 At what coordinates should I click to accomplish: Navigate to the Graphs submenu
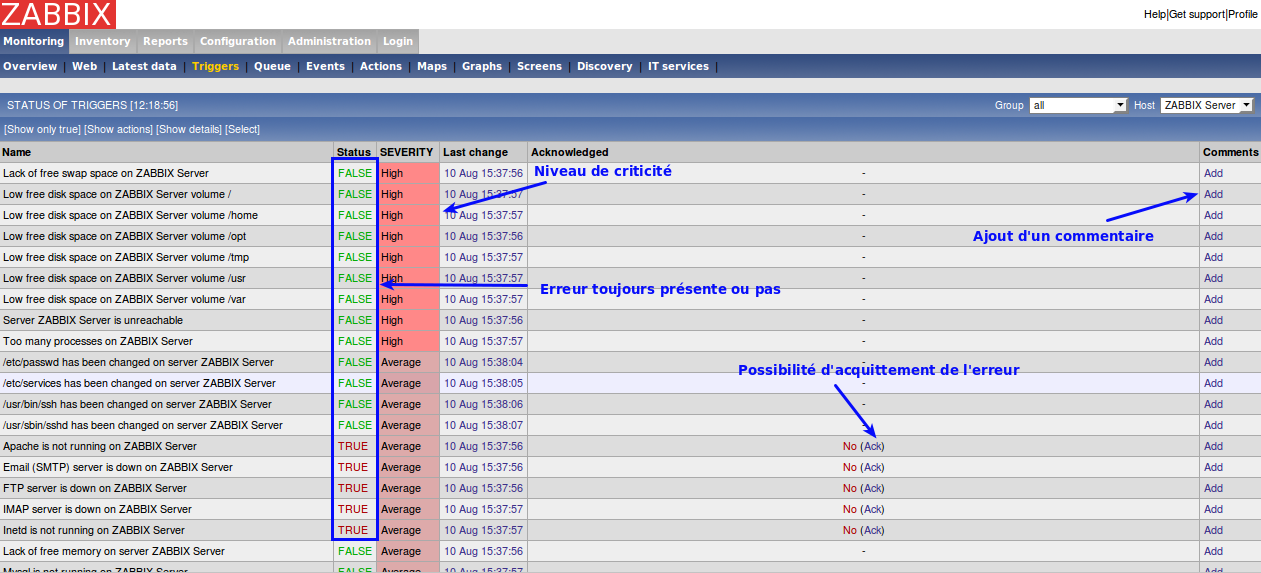pos(481,66)
